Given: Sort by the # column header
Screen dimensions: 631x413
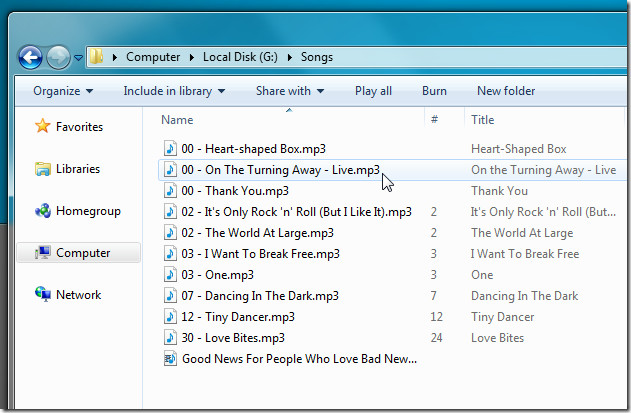Looking at the screenshot, I should coord(434,120).
